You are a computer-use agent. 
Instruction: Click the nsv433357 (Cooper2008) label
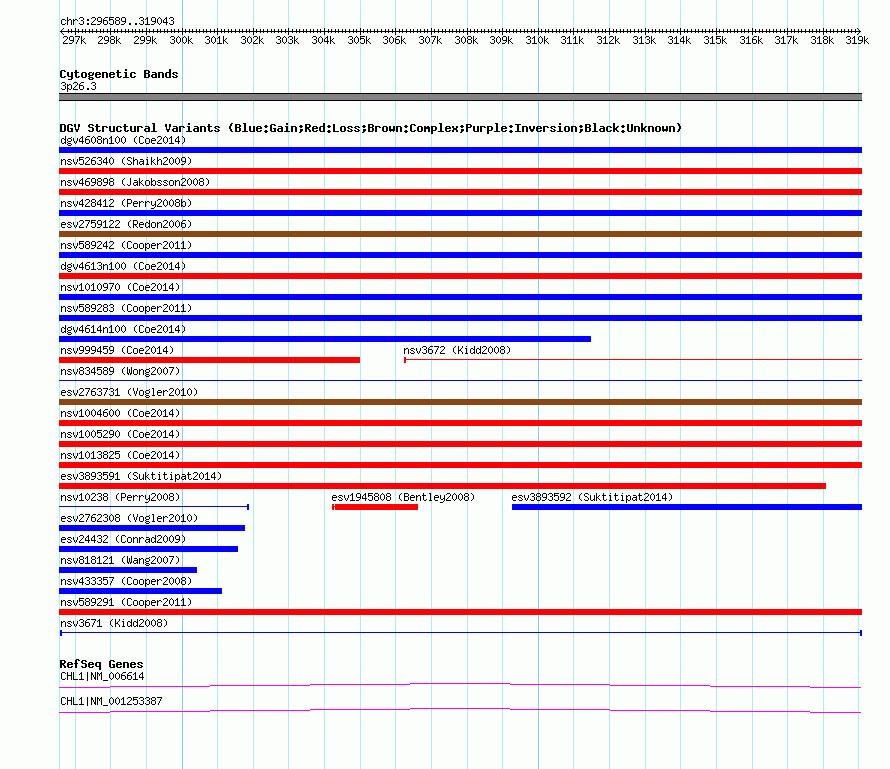(126, 581)
